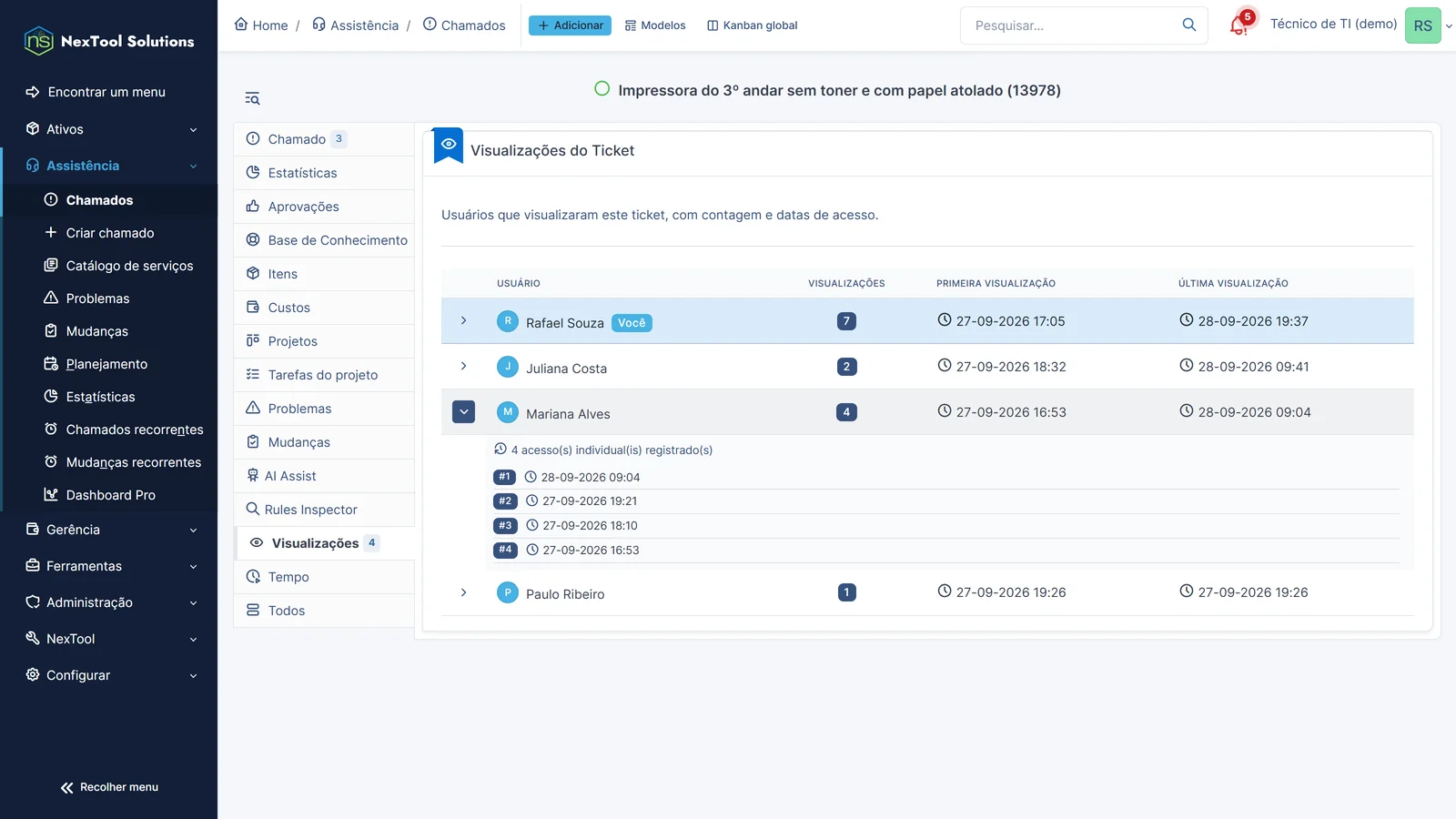Expand the Configurar sidebar menu
The image size is (1456, 819).
point(109,675)
